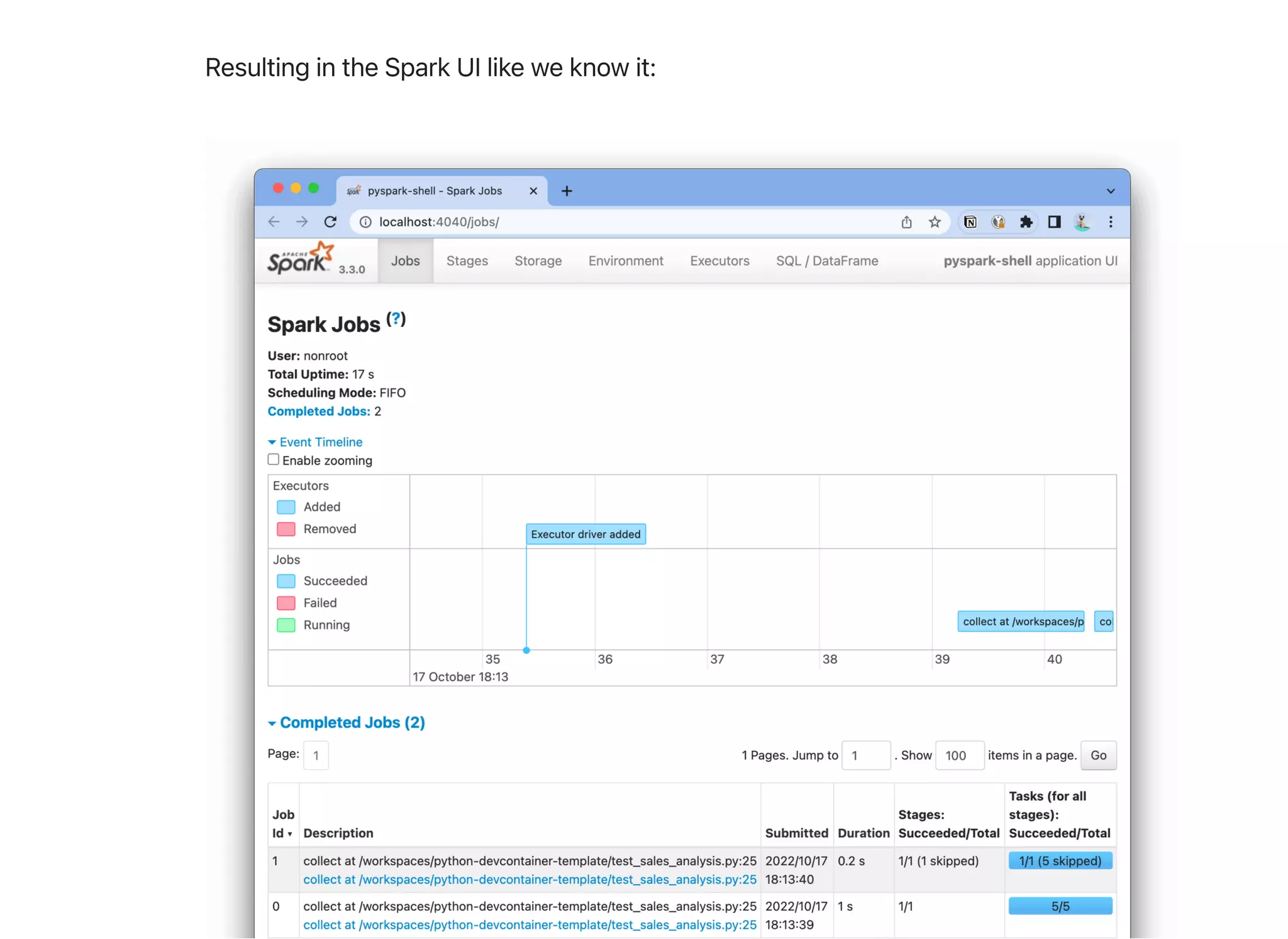
Task: Open the Notion extension icon
Action: pyautogui.click(x=970, y=222)
